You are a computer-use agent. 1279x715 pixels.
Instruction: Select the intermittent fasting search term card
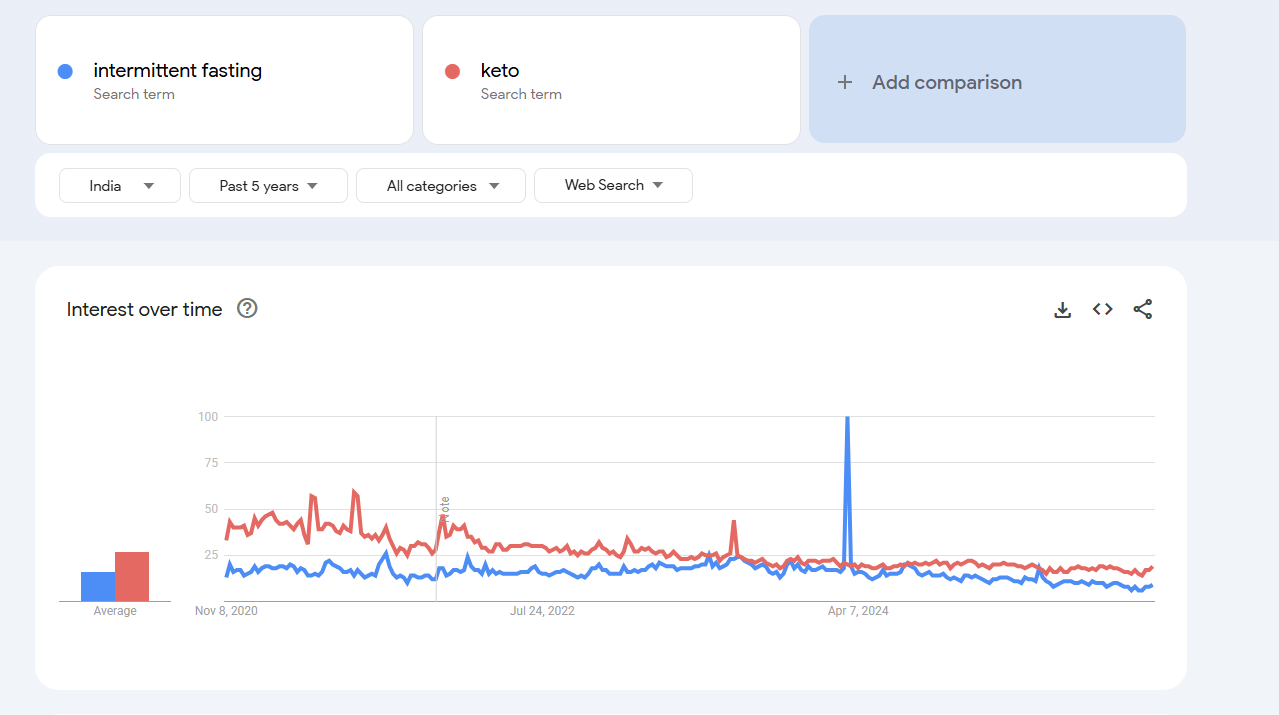pyautogui.click(x=224, y=80)
